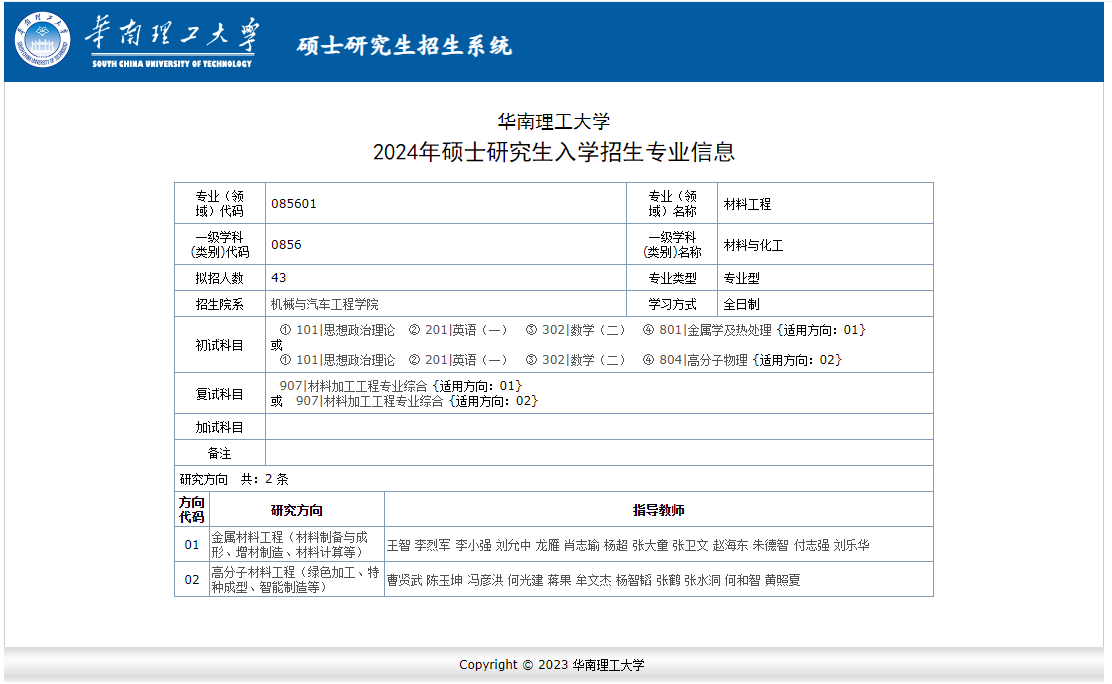Click the 一级学科(类别)代码 label
Viewport: 1112px width, 684px height.
click(x=220, y=245)
